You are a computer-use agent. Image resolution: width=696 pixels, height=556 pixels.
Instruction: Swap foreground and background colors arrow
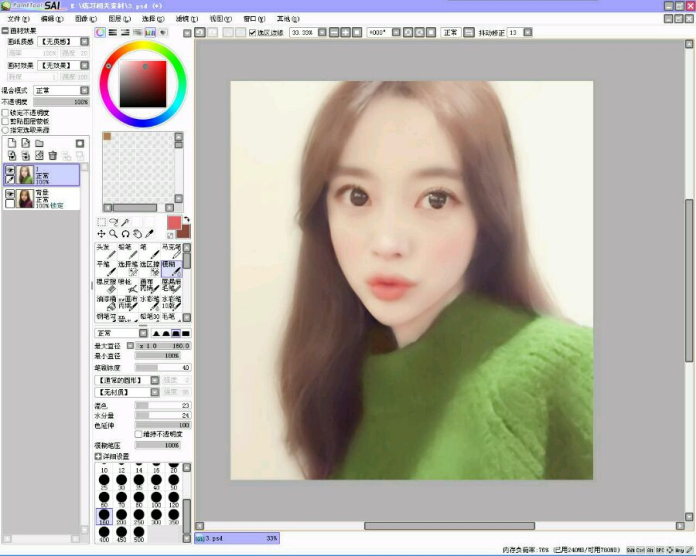click(x=187, y=219)
